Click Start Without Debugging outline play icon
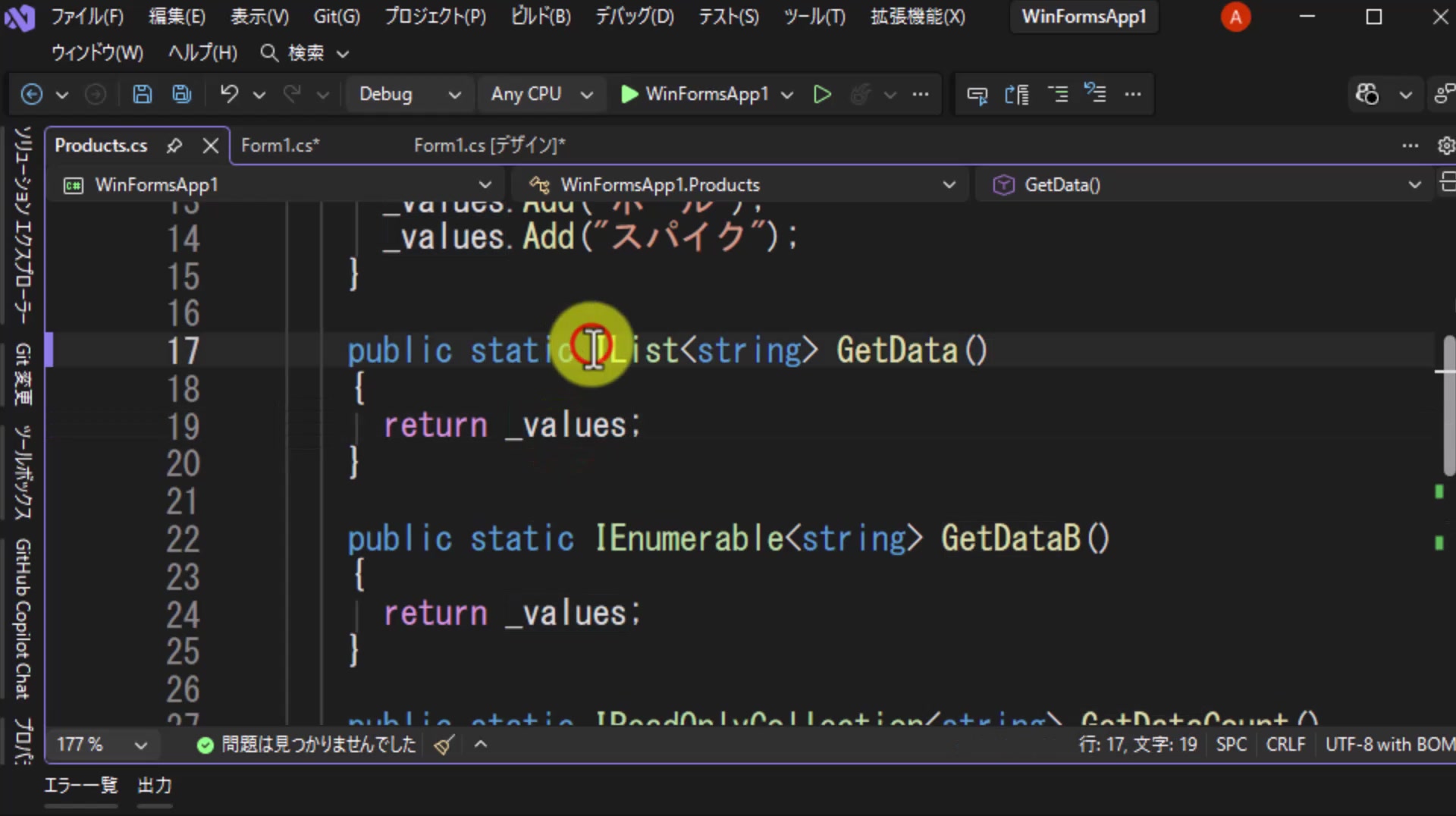This screenshot has height=816, width=1456. tap(822, 94)
